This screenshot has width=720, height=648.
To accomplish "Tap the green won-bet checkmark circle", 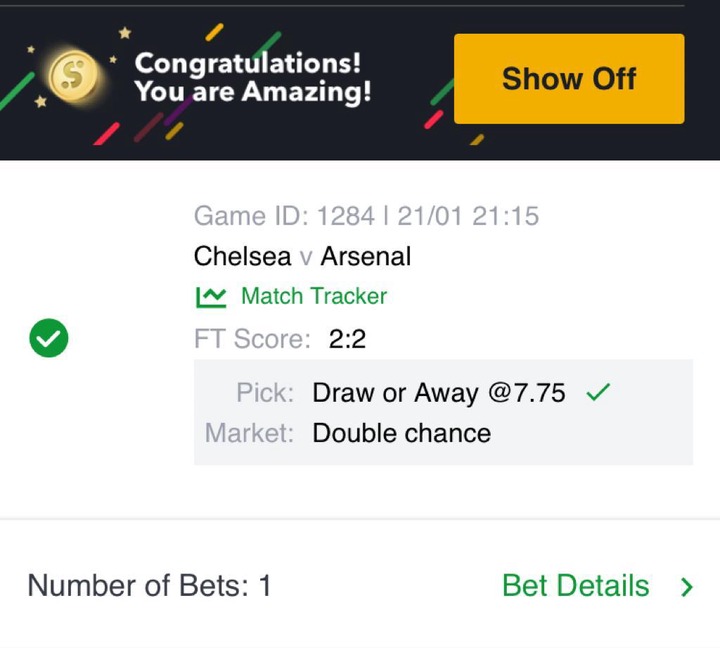I will click(x=48, y=340).
